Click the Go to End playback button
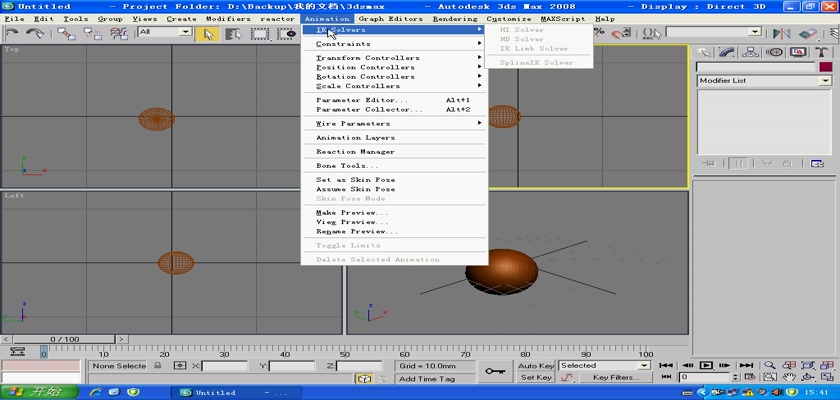The width and height of the screenshot is (840, 400). point(746,365)
